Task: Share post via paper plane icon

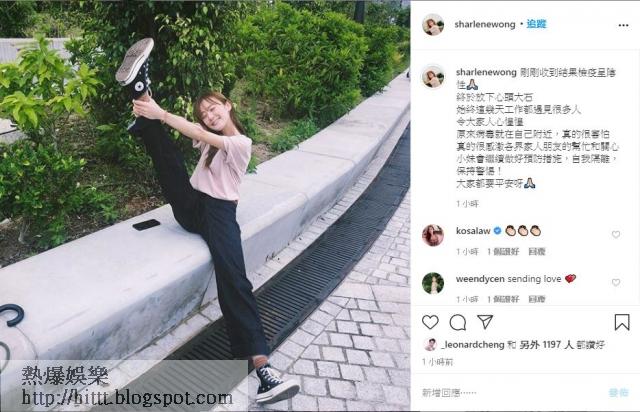Action: [x=485, y=322]
